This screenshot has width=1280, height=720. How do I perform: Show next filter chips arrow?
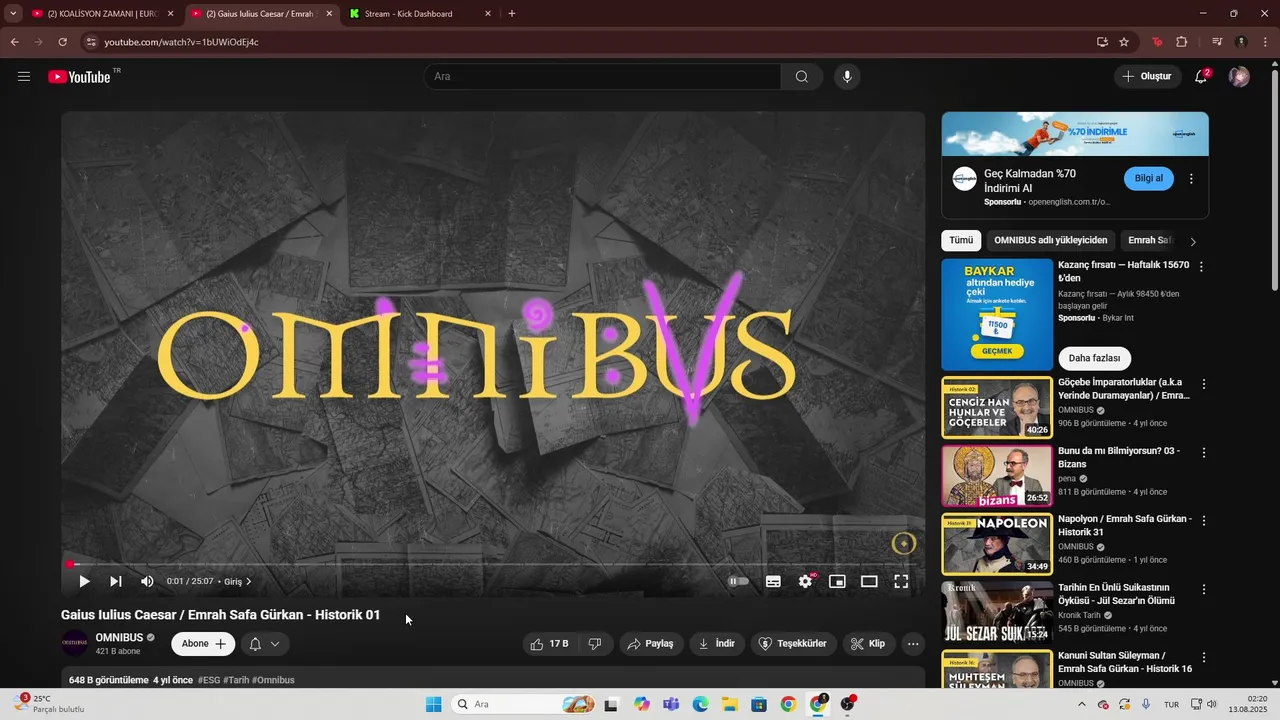pyautogui.click(x=1192, y=241)
